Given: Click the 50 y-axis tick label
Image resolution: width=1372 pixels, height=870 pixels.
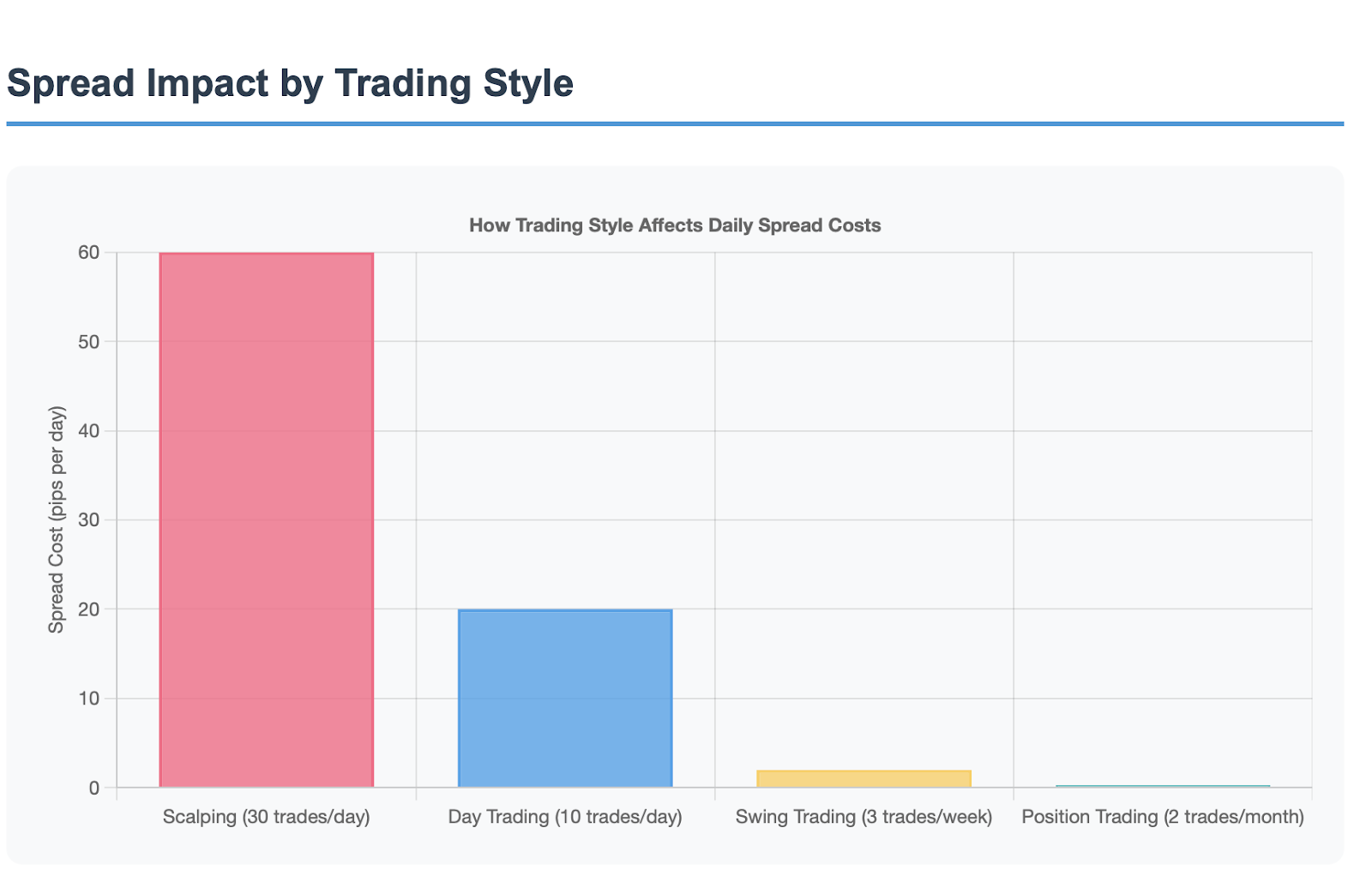Looking at the screenshot, I should pyautogui.click(x=89, y=342).
